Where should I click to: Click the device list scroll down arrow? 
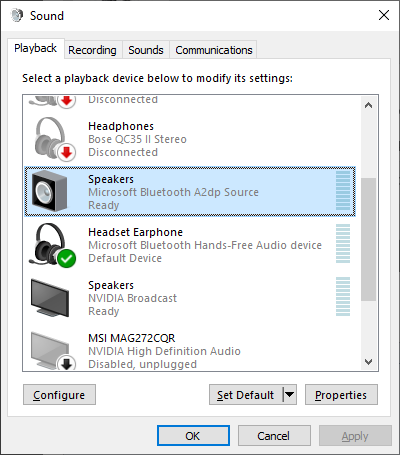pos(368,362)
